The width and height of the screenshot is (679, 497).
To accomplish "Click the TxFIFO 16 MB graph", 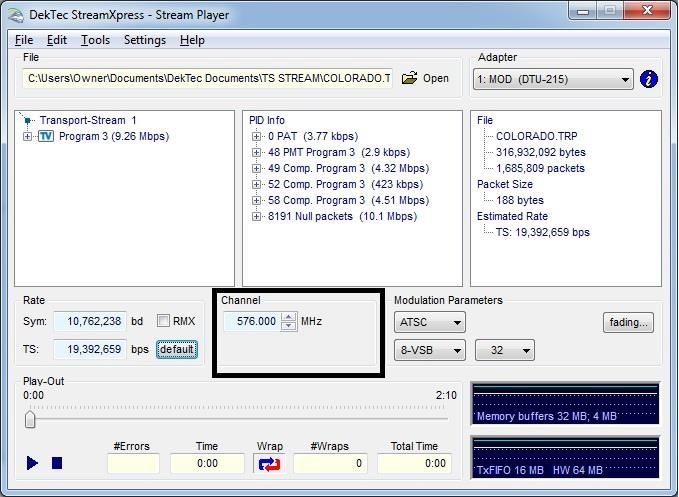I will point(565,457).
